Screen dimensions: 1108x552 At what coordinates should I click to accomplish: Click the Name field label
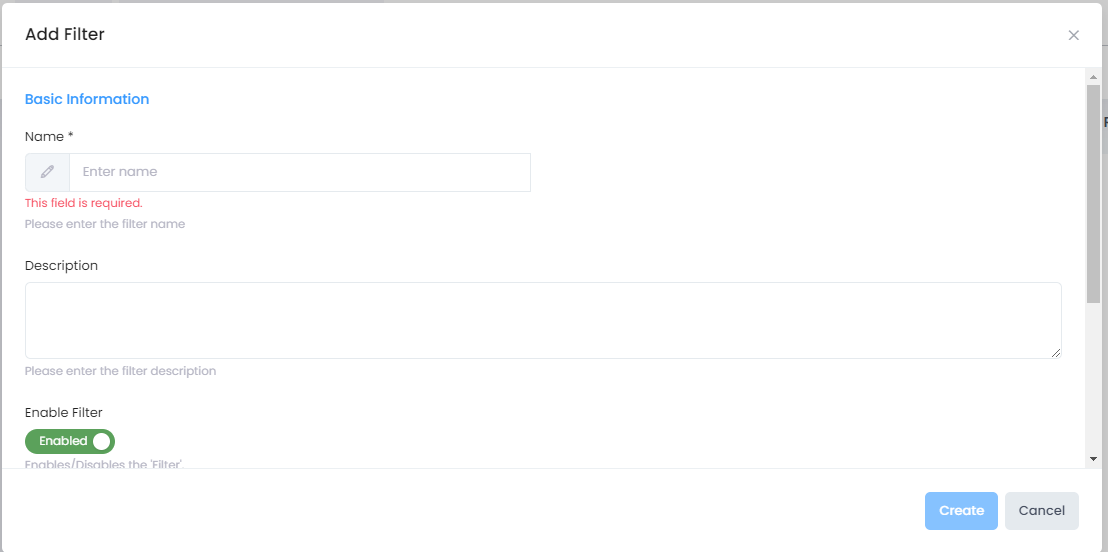pos(49,136)
